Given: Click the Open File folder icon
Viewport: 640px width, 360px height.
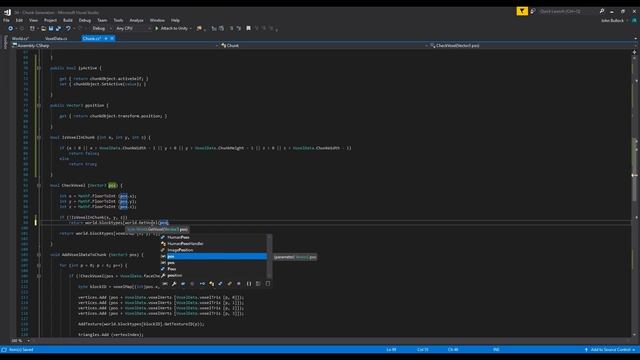Looking at the screenshot, I should coord(43,28).
